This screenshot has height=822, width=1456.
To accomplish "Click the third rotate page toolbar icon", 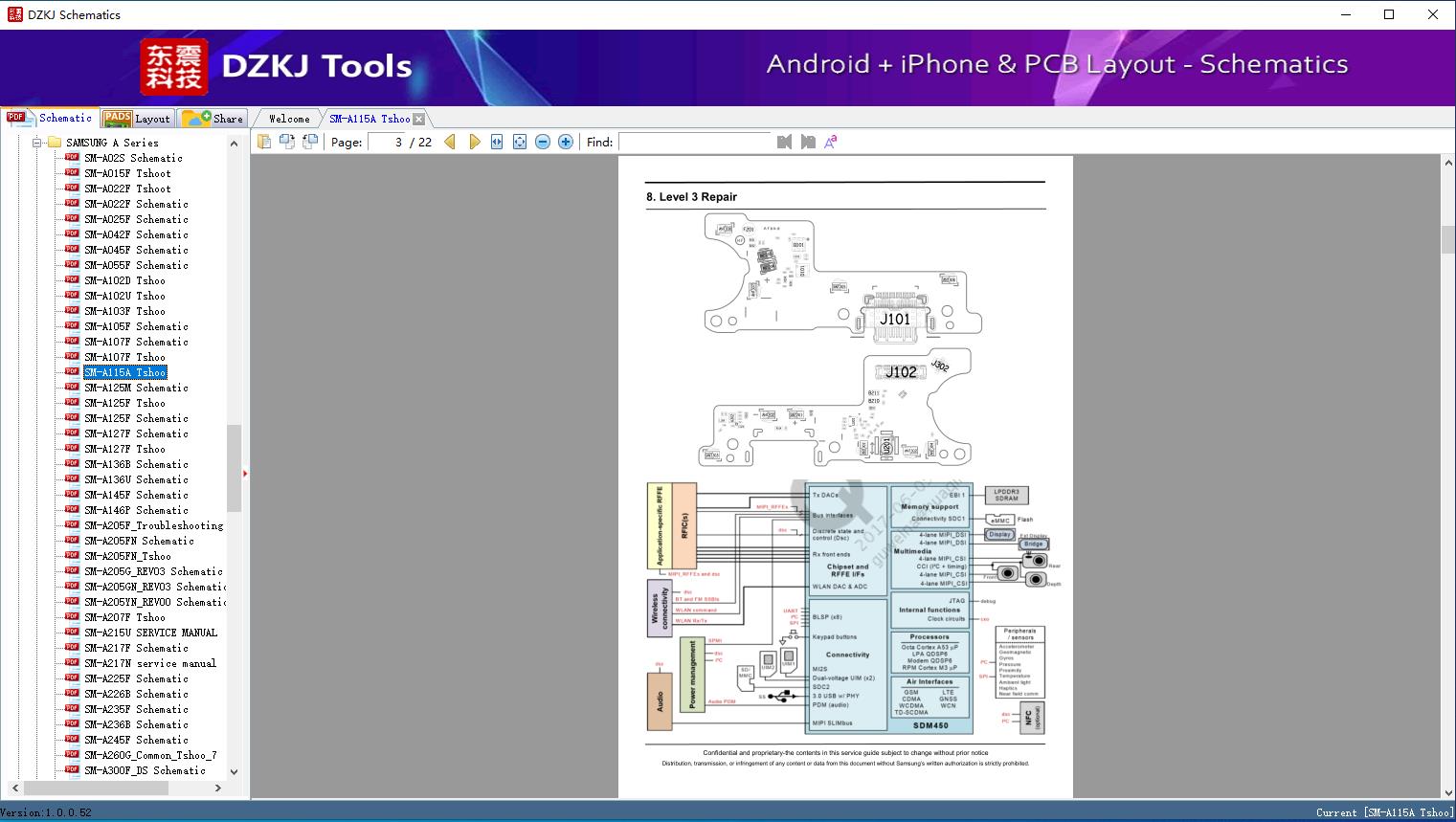I will click(x=310, y=142).
